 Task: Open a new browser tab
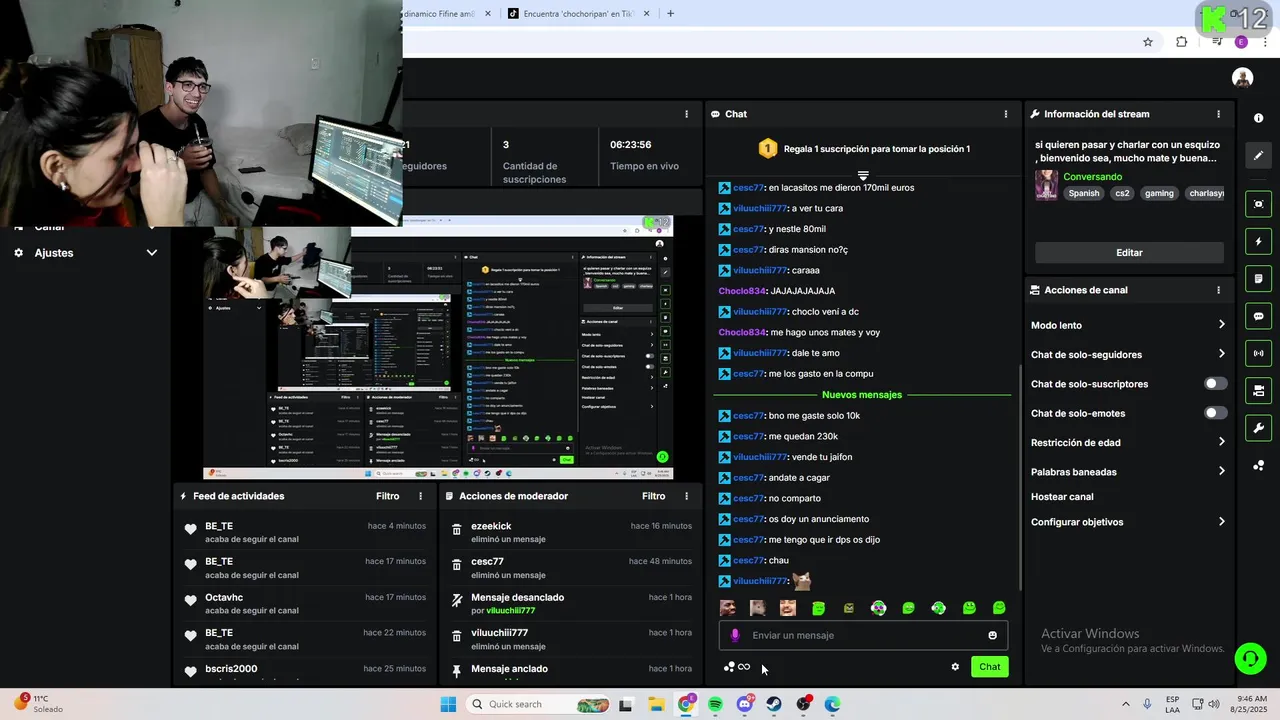(670, 14)
